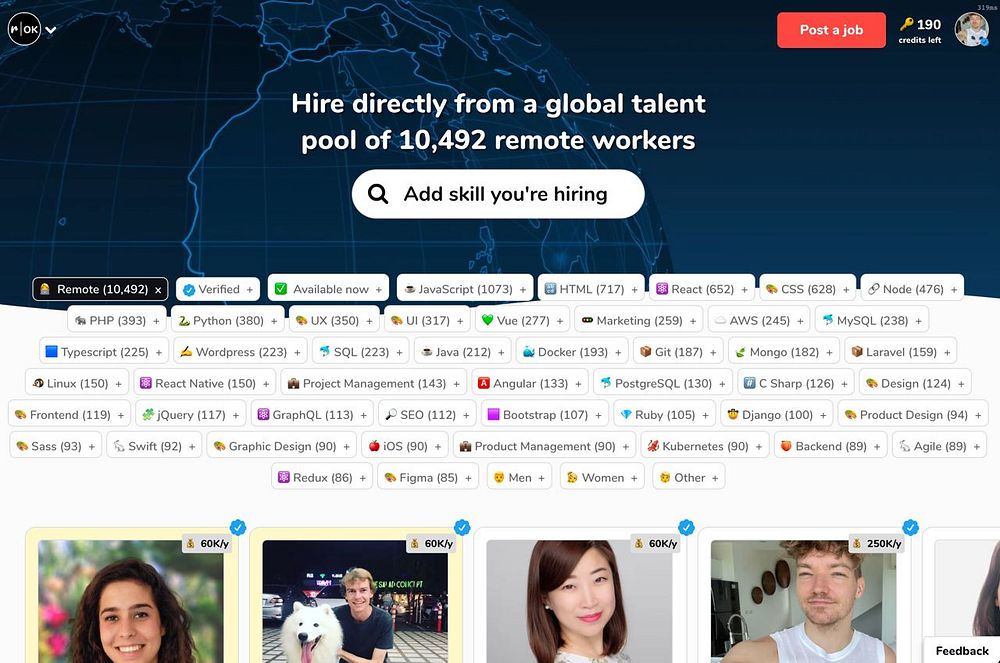Click the Kubernetes (90) tag icon
Screen dimensions: 1000x663
(653, 446)
